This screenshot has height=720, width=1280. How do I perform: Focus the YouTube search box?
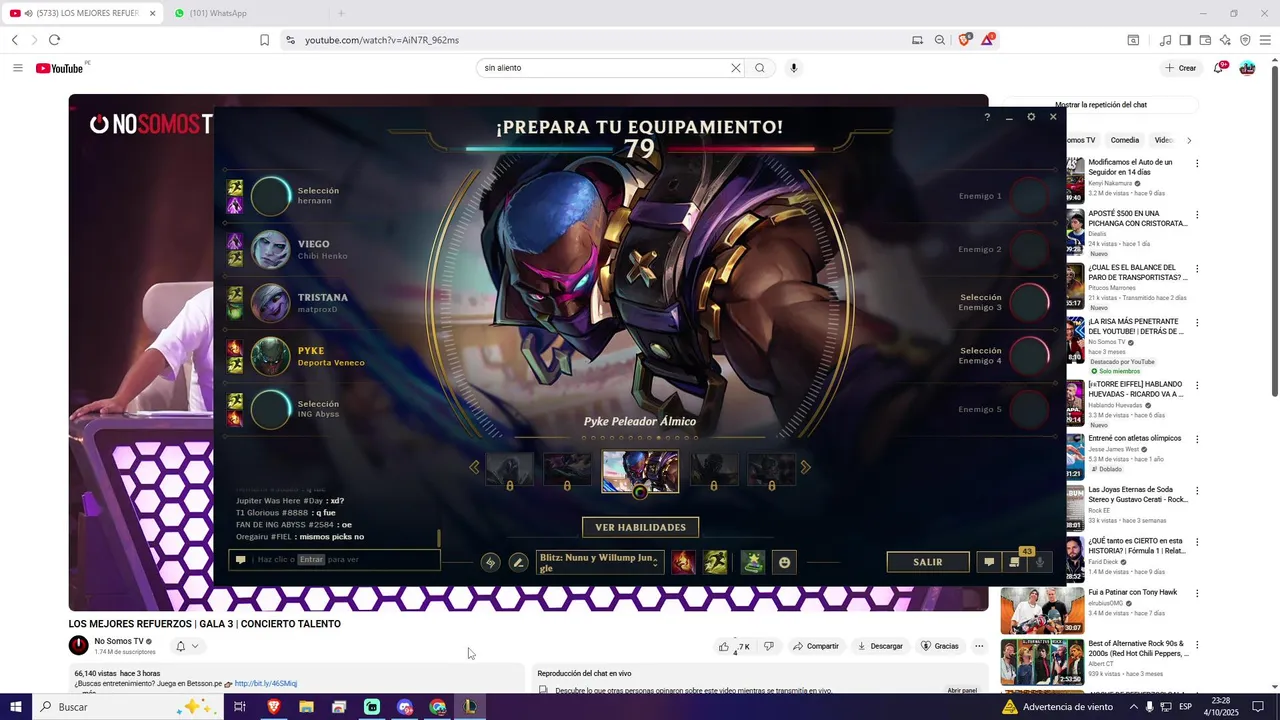click(x=605, y=68)
